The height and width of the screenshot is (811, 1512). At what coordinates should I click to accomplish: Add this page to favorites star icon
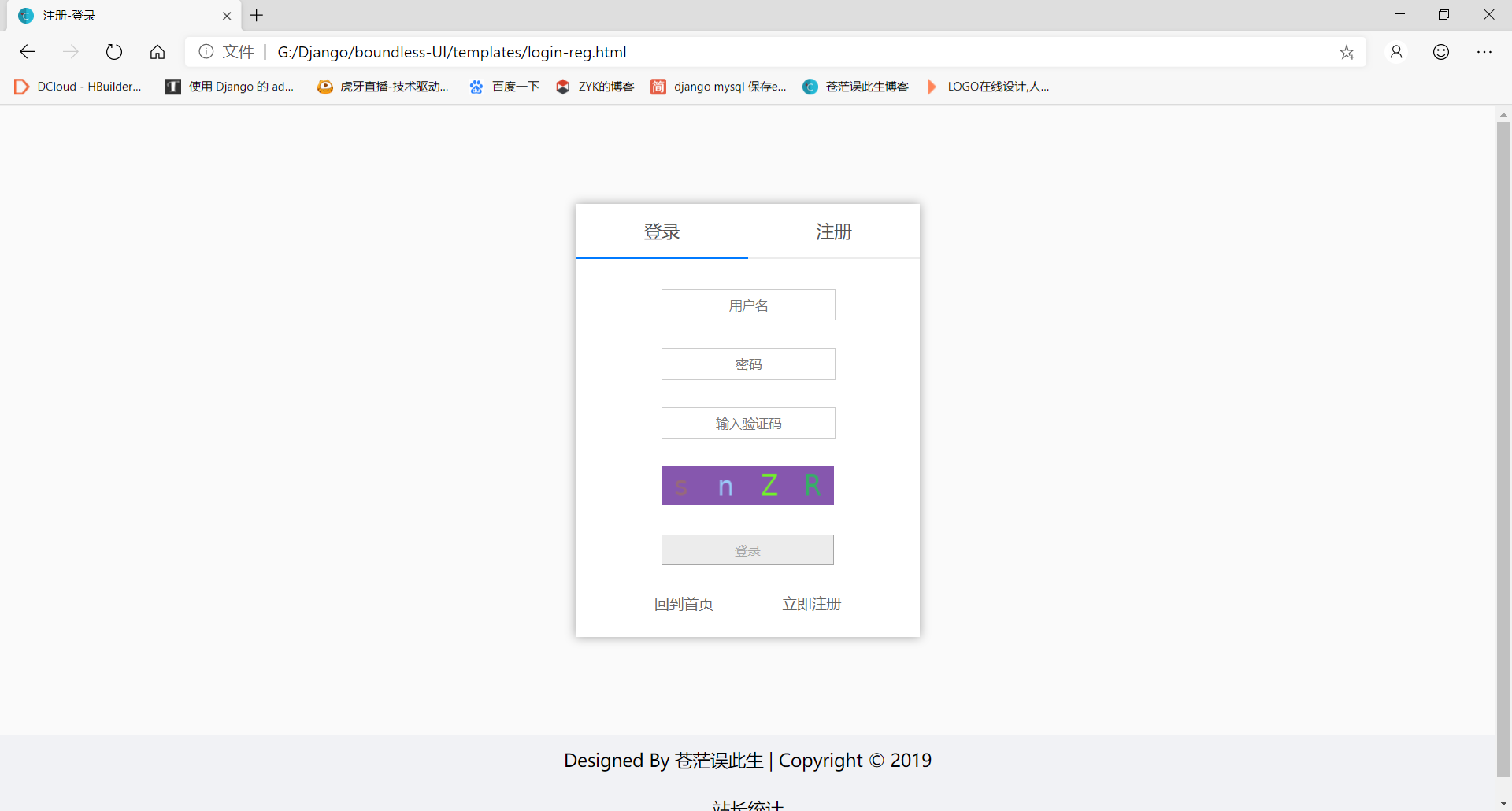pyautogui.click(x=1347, y=52)
